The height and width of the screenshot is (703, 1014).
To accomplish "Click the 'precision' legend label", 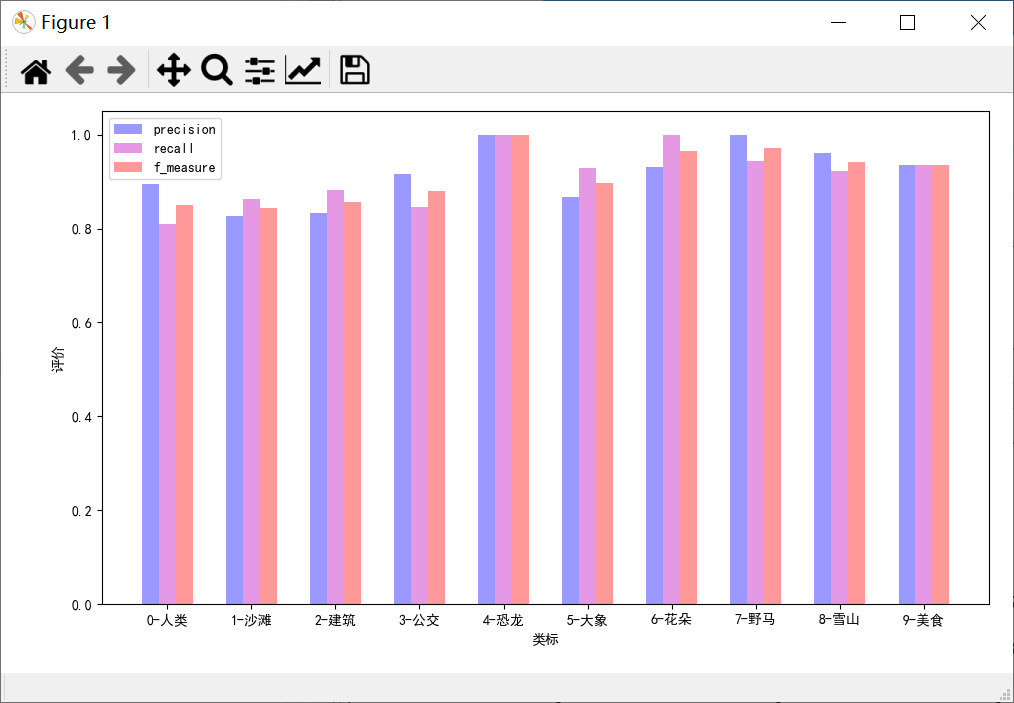I will pos(184,129).
